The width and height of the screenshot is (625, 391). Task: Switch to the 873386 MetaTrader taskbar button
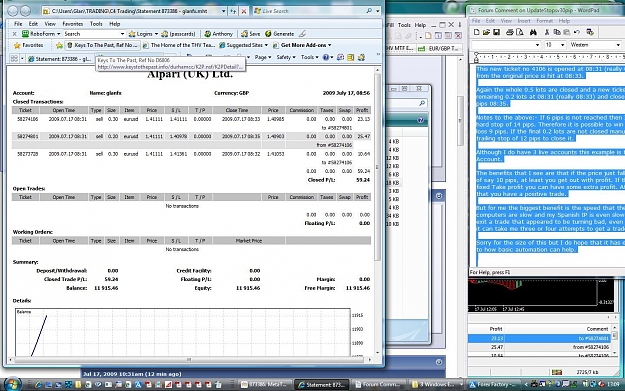pyautogui.click(x=264, y=385)
